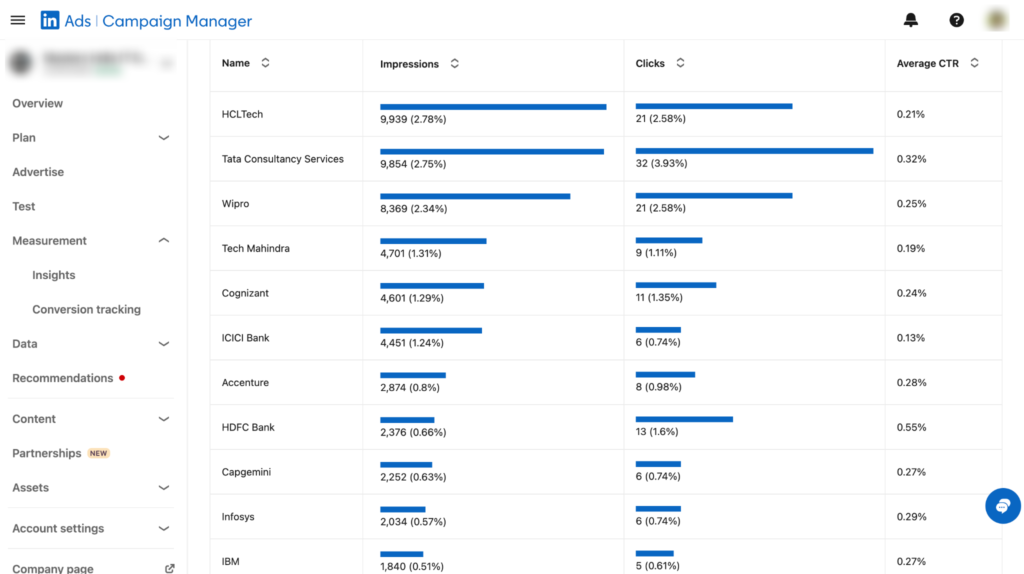Click the Average CTR header text
Image resolution: width=1024 pixels, height=574 pixels.
tap(927, 63)
